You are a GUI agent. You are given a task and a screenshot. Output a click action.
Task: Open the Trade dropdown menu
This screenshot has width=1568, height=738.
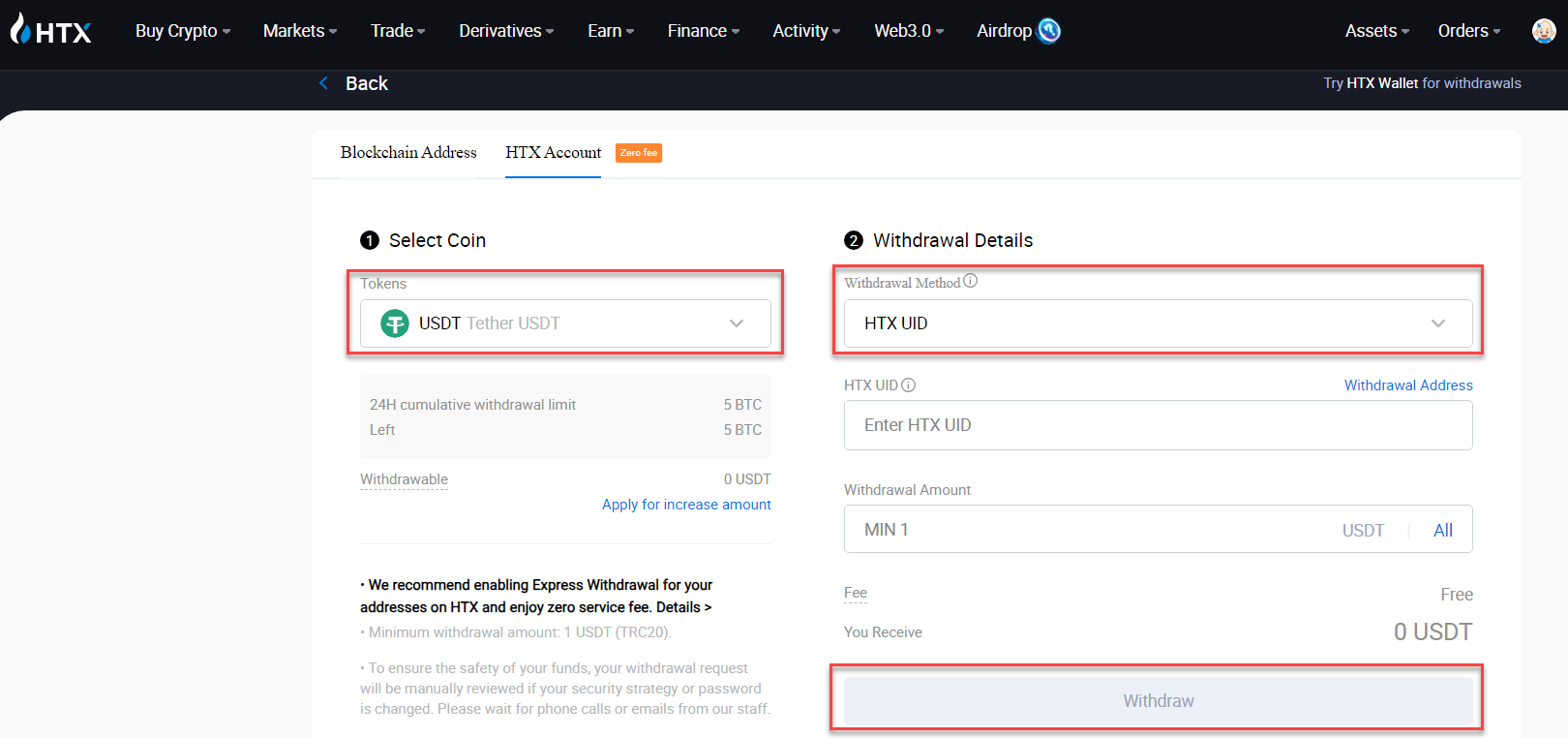coord(398,31)
